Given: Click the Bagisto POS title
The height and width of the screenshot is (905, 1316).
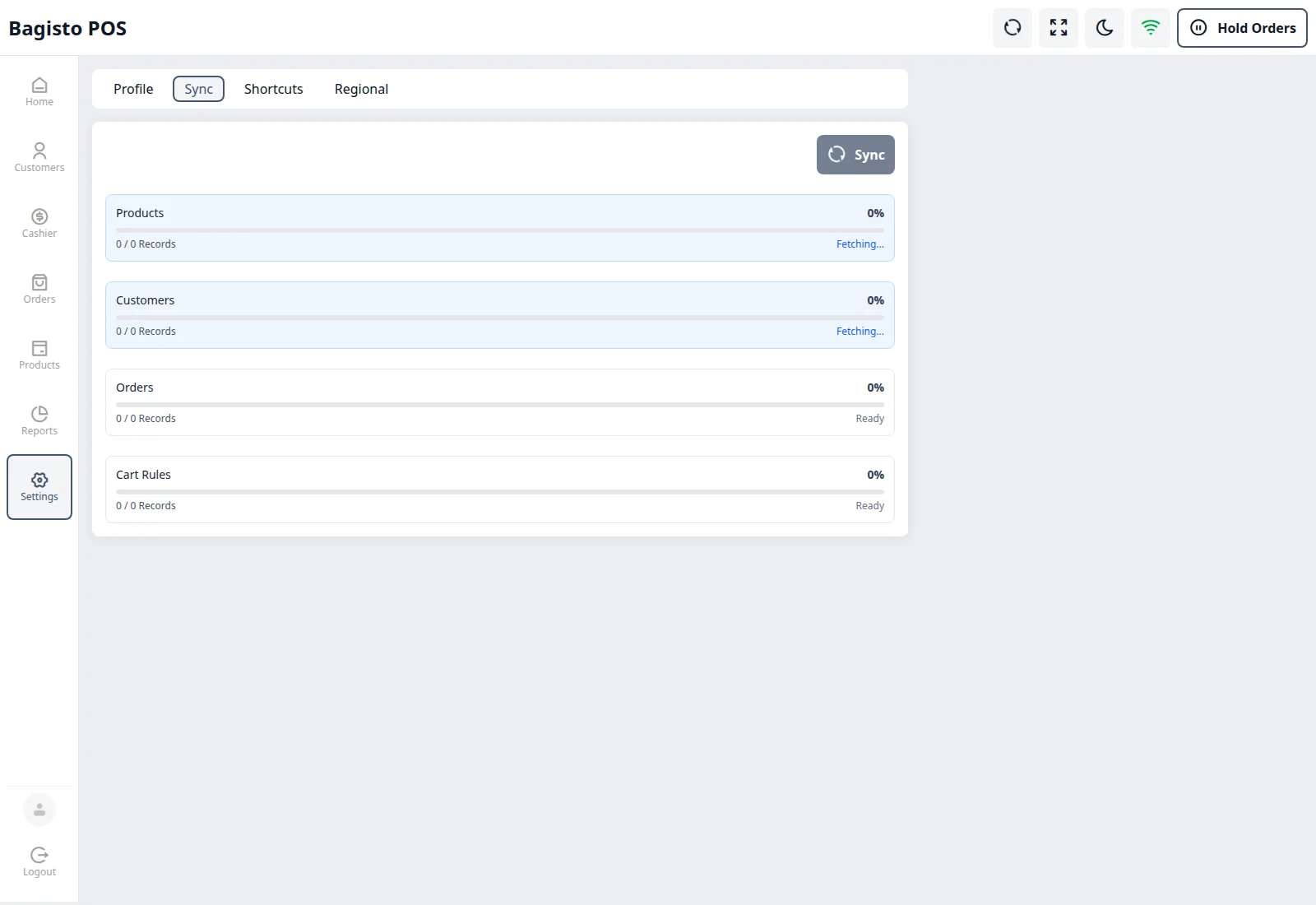Looking at the screenshot, I should click(x=67, y=29).
